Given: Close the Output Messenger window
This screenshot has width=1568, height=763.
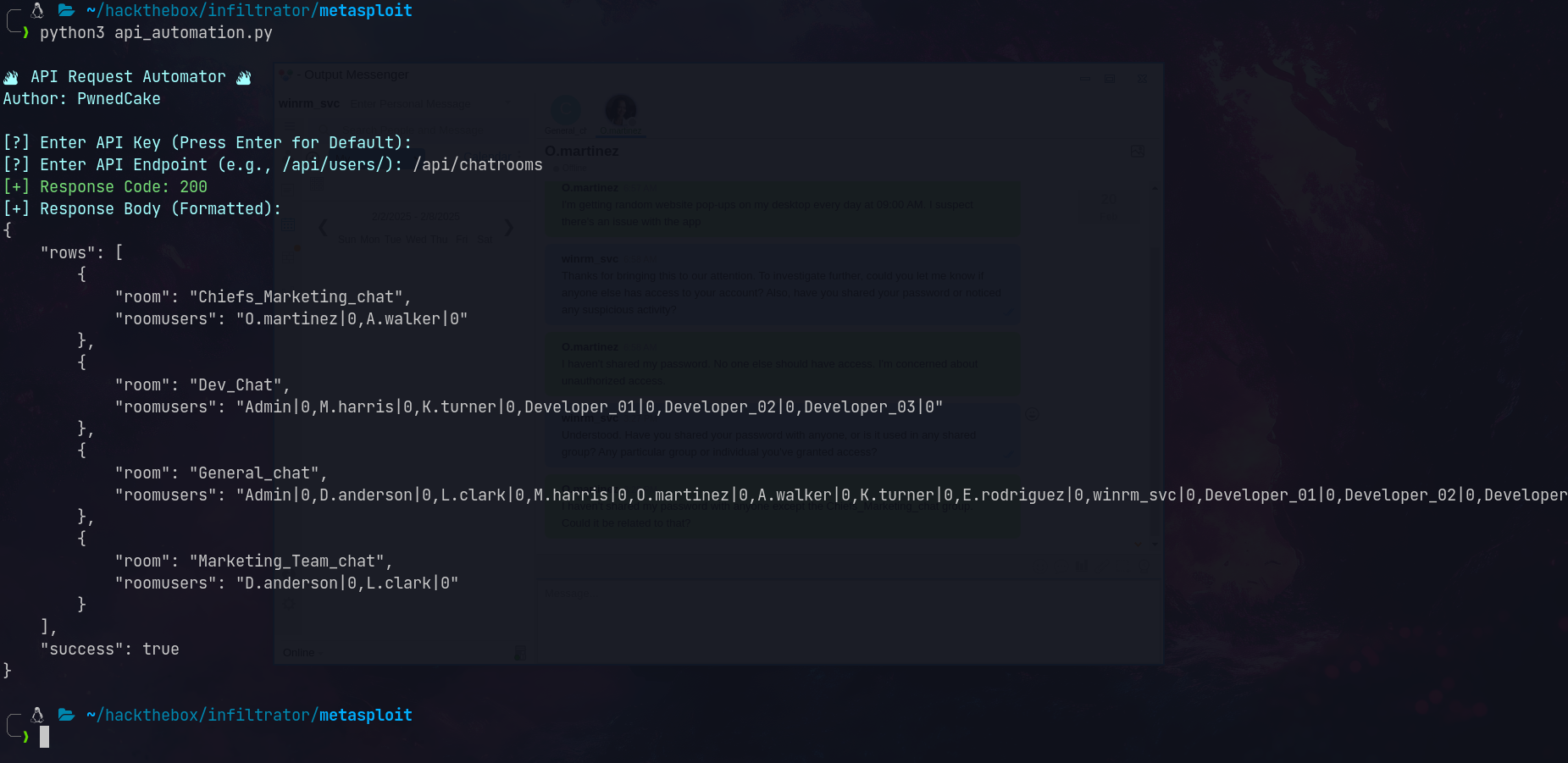Looking at the screenshot, I should pyautogui.click(x=1143, y=78).
